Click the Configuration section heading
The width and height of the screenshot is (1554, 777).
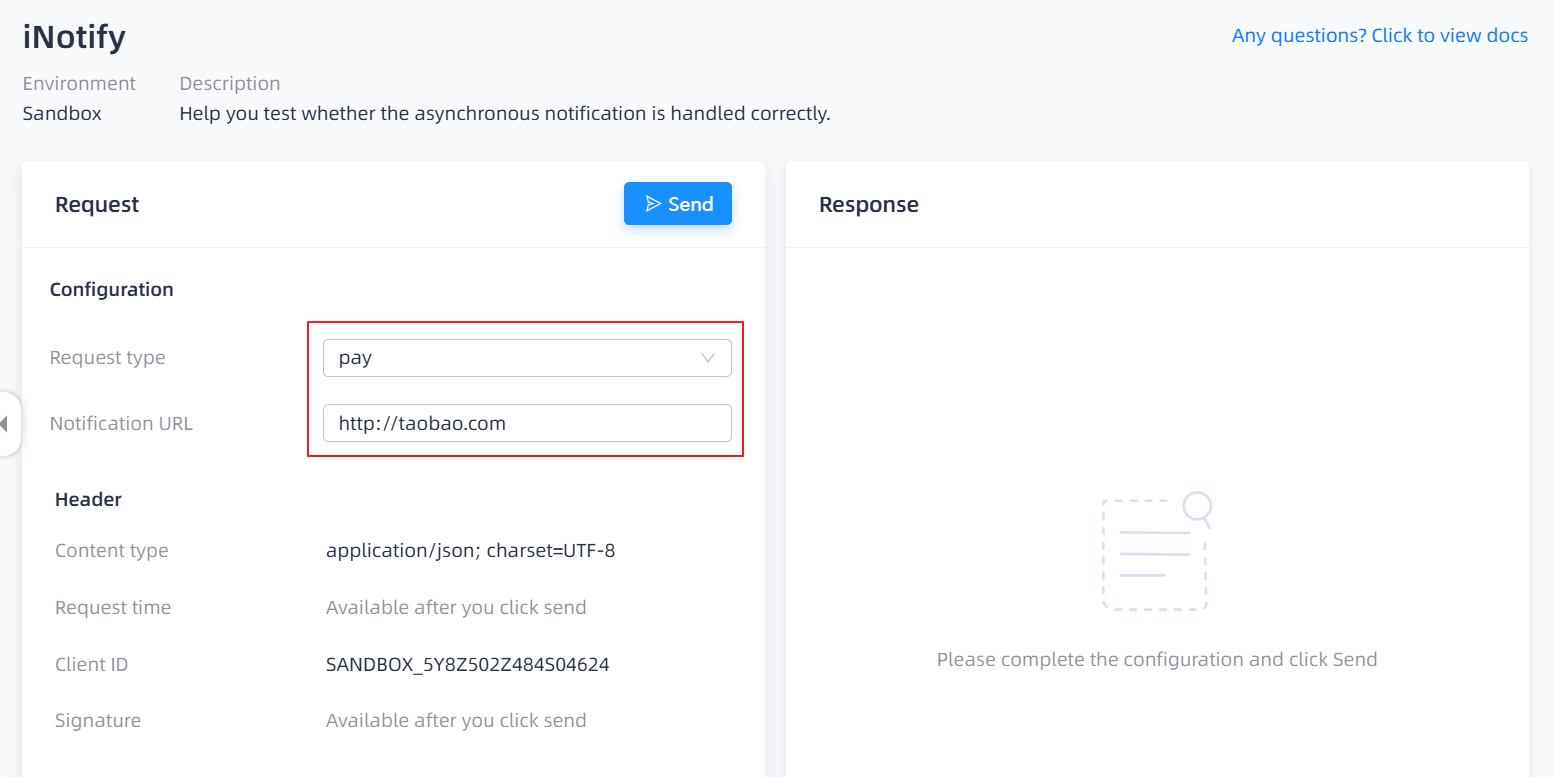tap(111, 289)
